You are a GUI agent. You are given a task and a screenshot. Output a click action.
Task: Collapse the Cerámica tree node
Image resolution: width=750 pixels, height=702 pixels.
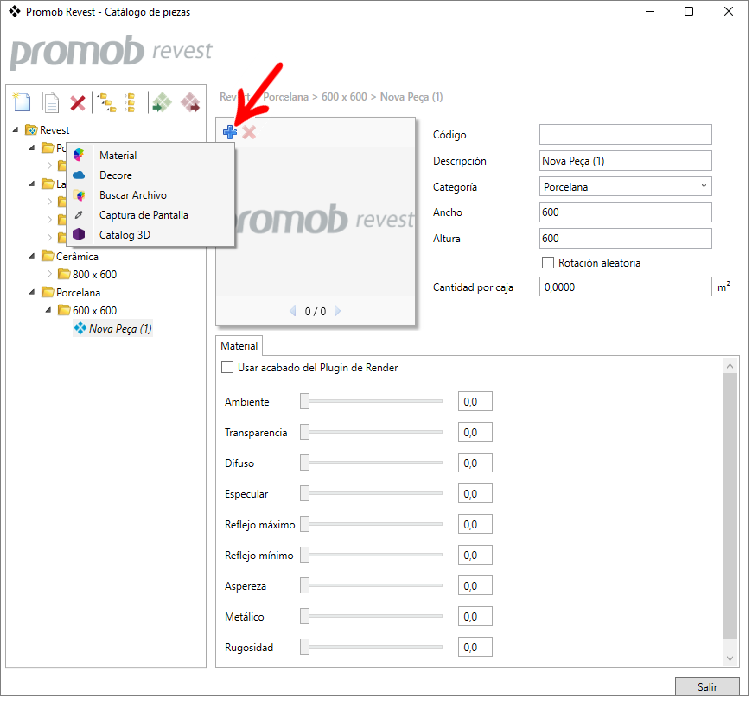[x=32, y=256]
